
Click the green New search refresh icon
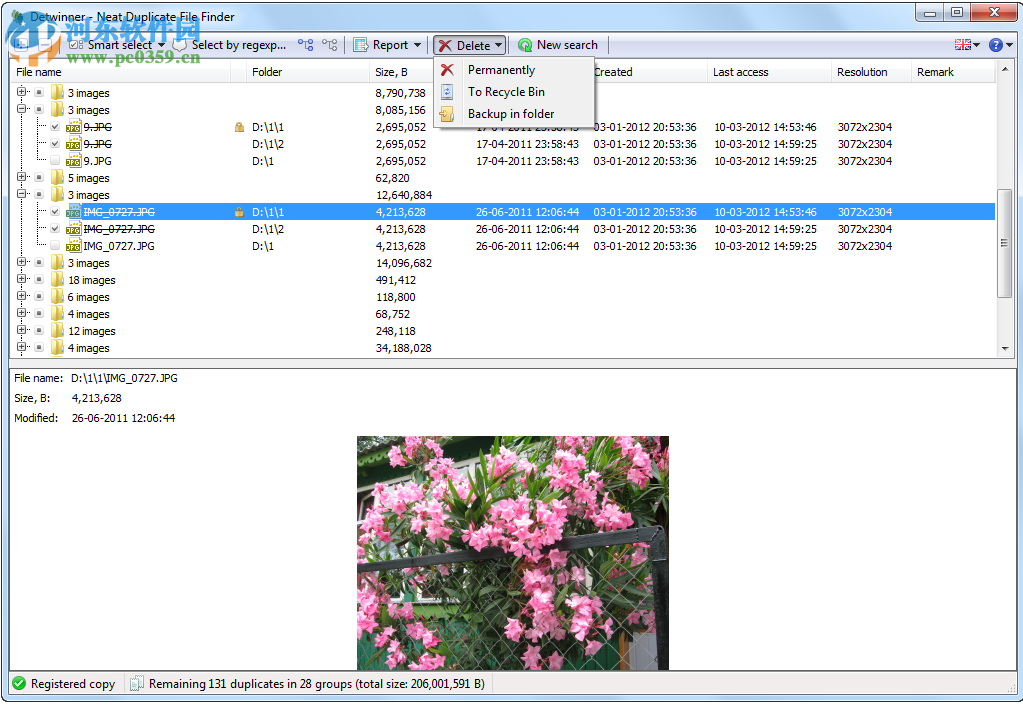(525, 45)
